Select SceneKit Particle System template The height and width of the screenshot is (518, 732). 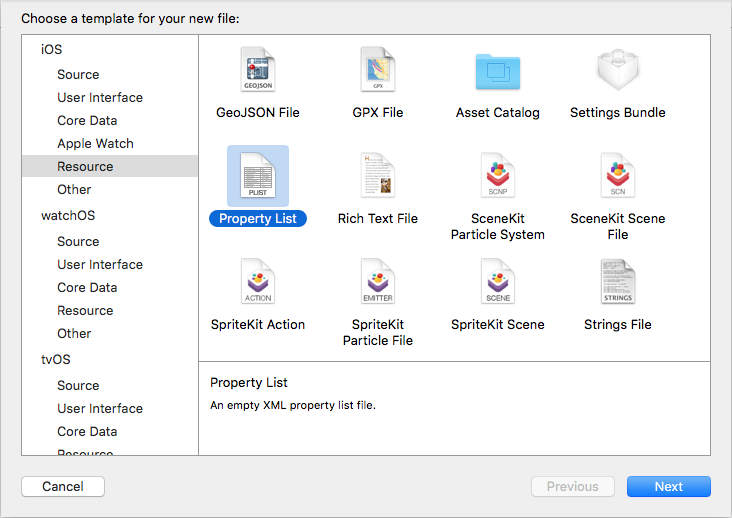click(x=498, y=175)
